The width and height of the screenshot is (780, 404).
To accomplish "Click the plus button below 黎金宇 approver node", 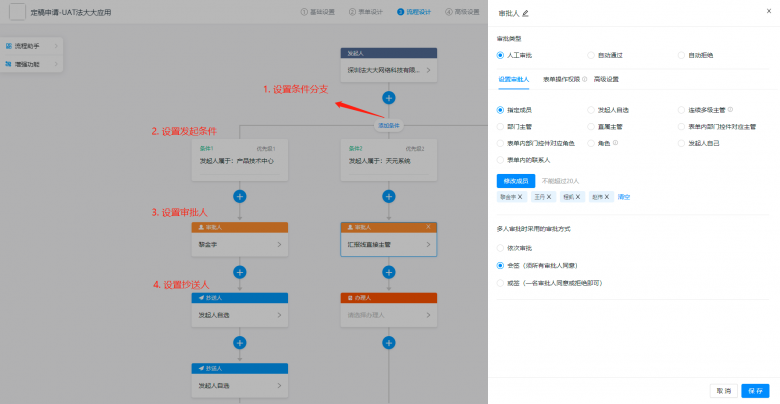I will [x=239, y=271].
